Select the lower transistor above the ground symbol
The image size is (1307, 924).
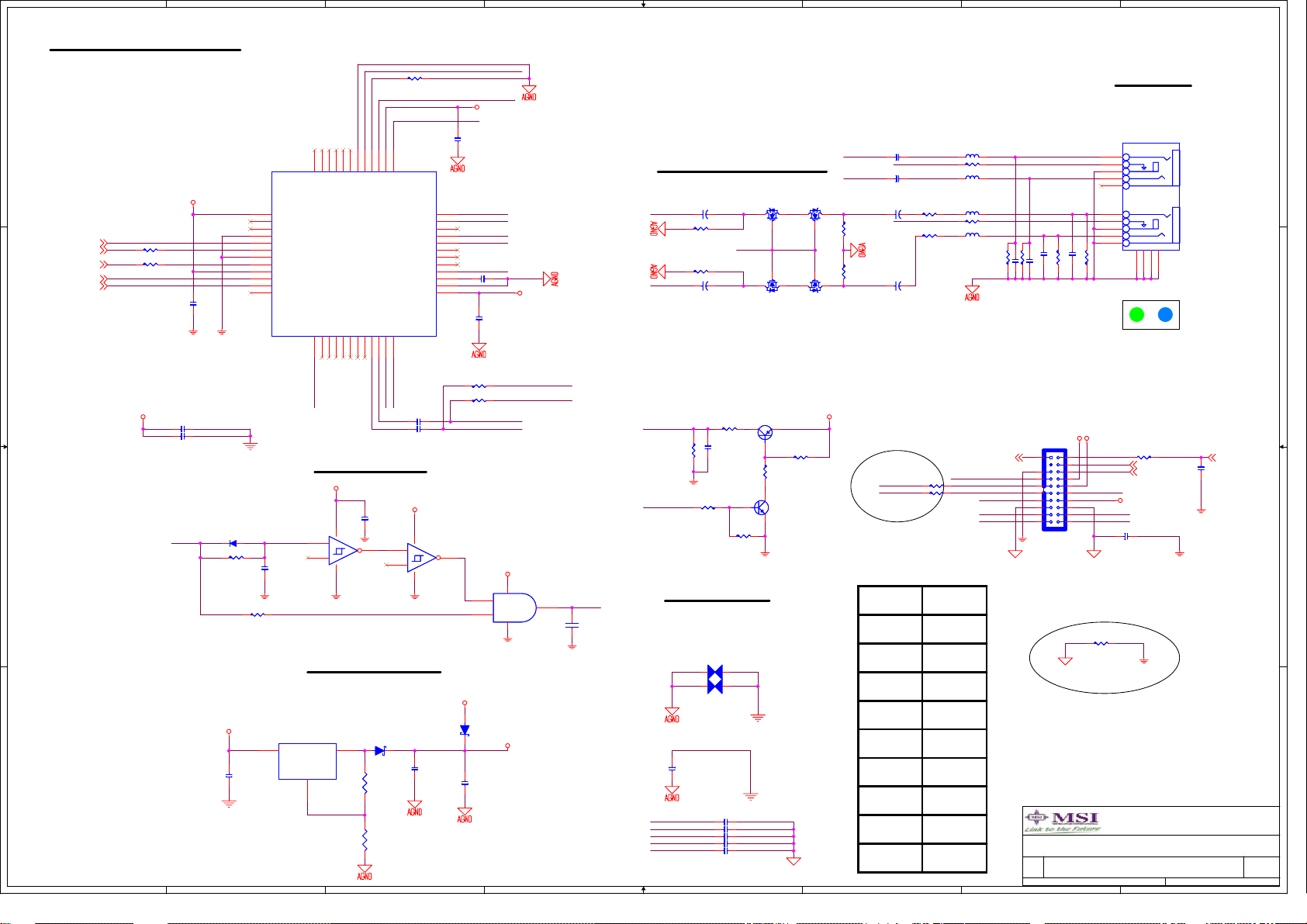(x=761, y=508)
